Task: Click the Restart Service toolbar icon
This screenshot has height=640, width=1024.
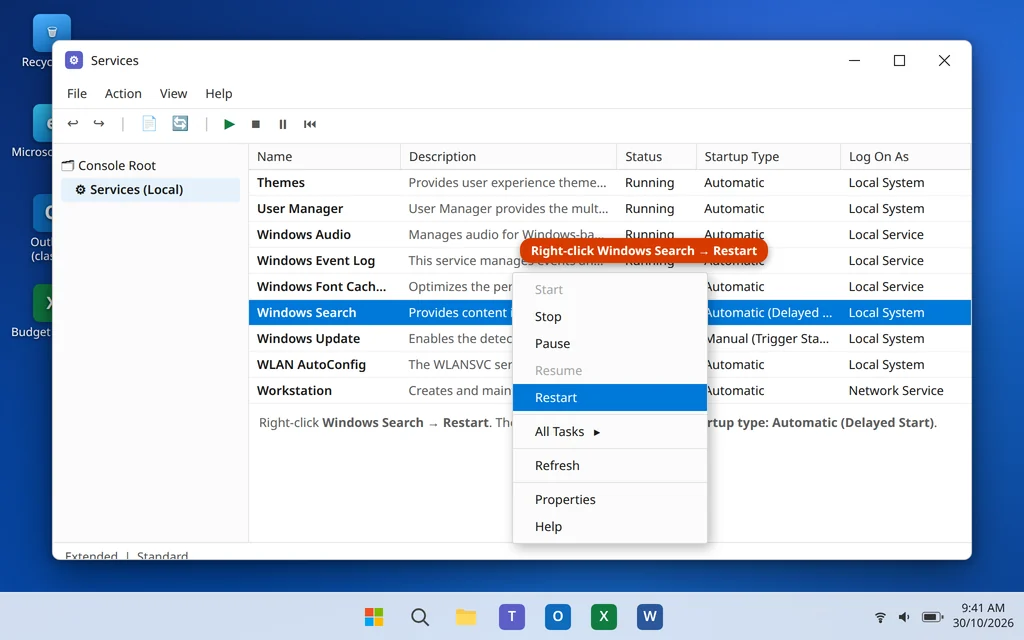Action: [310, 124]
